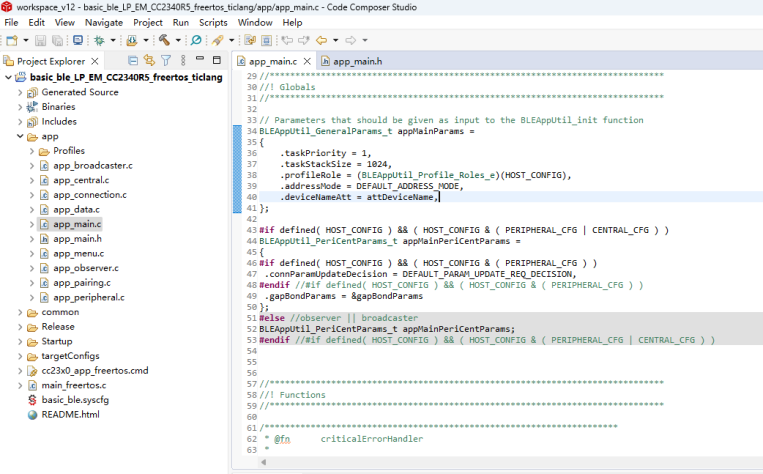The image size is (763, 474).
Task: Collapse the app folder in tree
Action: tap(20, 136)
